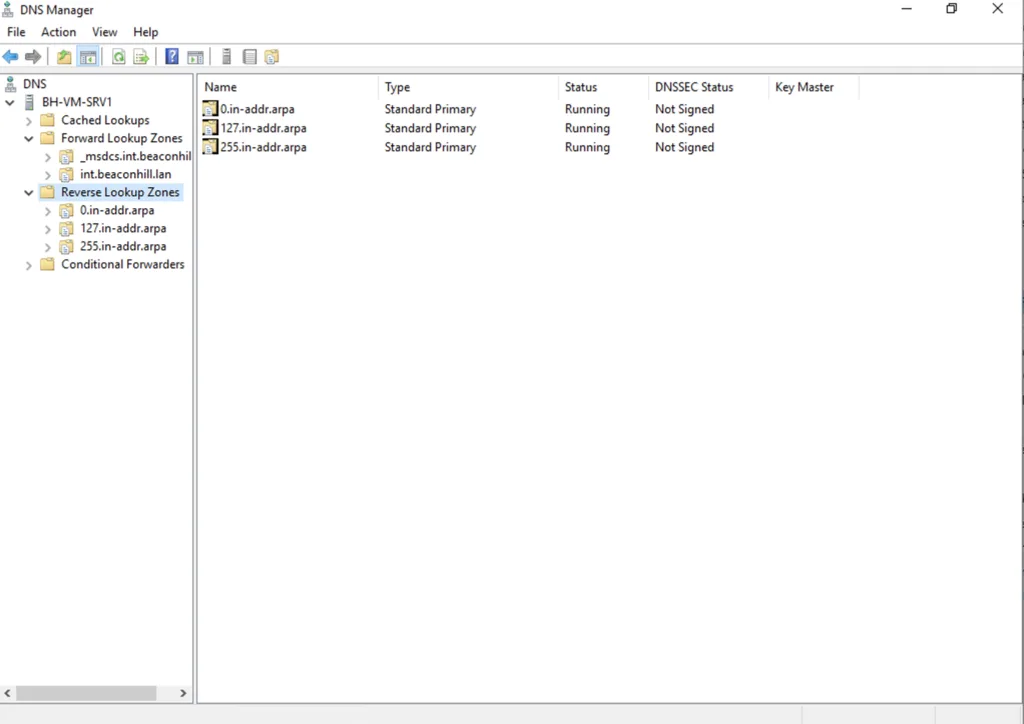Expand 127.in-addr.arpa node in the tree
Screen dimensions: 1024x724
(x=48, y=229)
